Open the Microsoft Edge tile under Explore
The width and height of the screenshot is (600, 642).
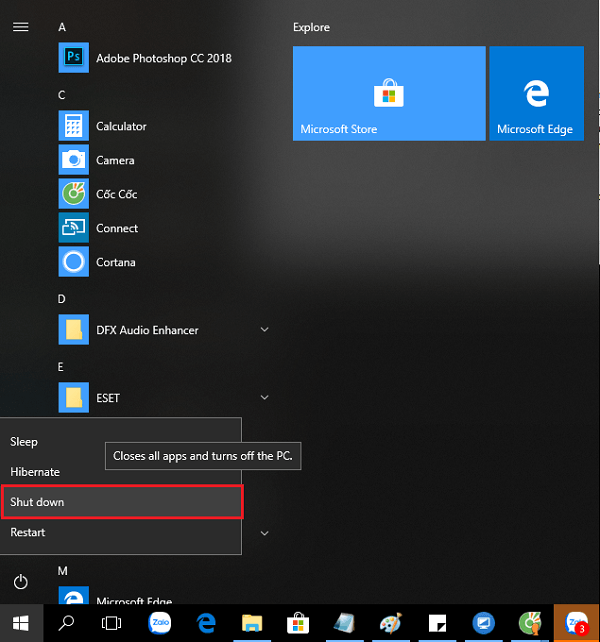(535, 93)
